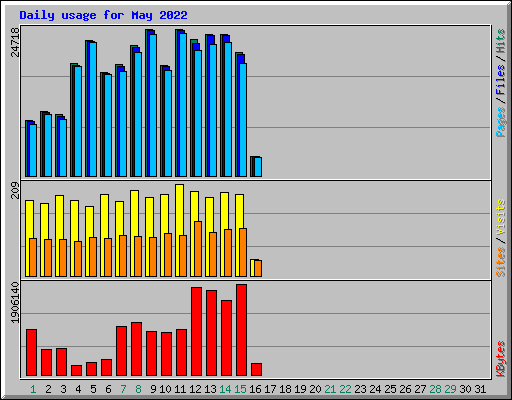
Task: Select day 16 on the x-axis
Action: pos(255,389)
